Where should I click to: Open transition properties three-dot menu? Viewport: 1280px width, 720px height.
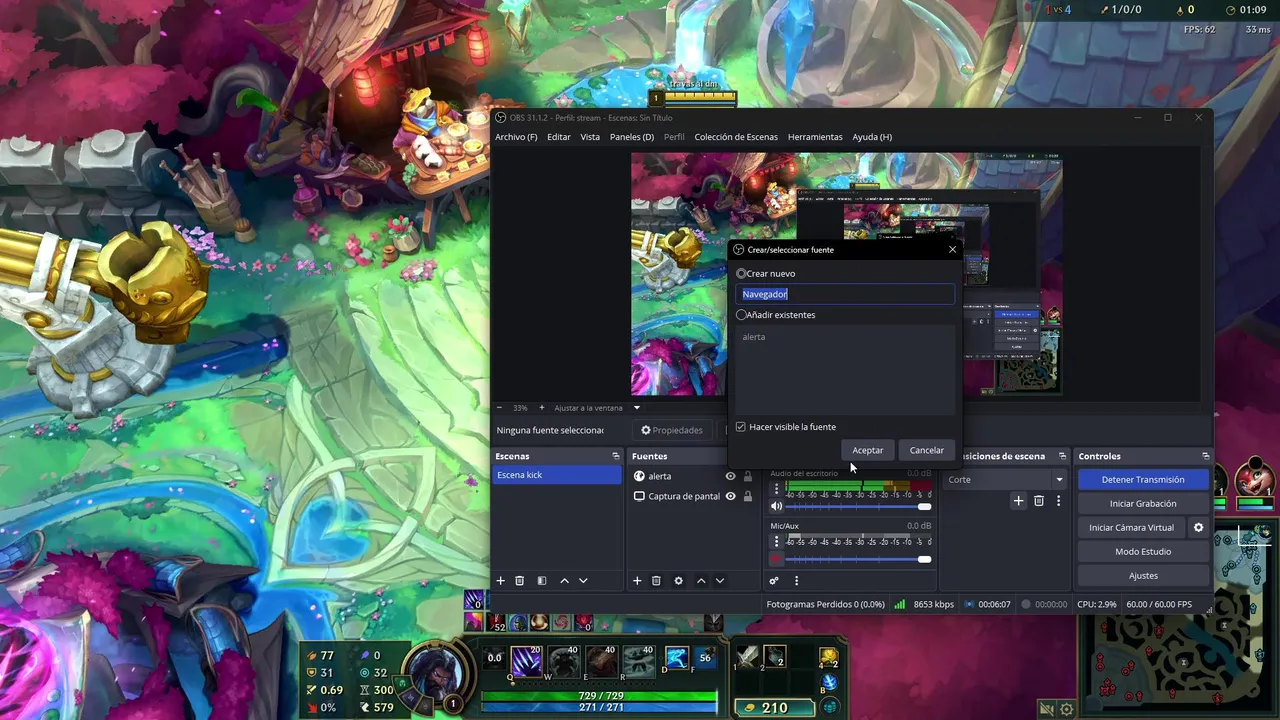(1058, 501)
